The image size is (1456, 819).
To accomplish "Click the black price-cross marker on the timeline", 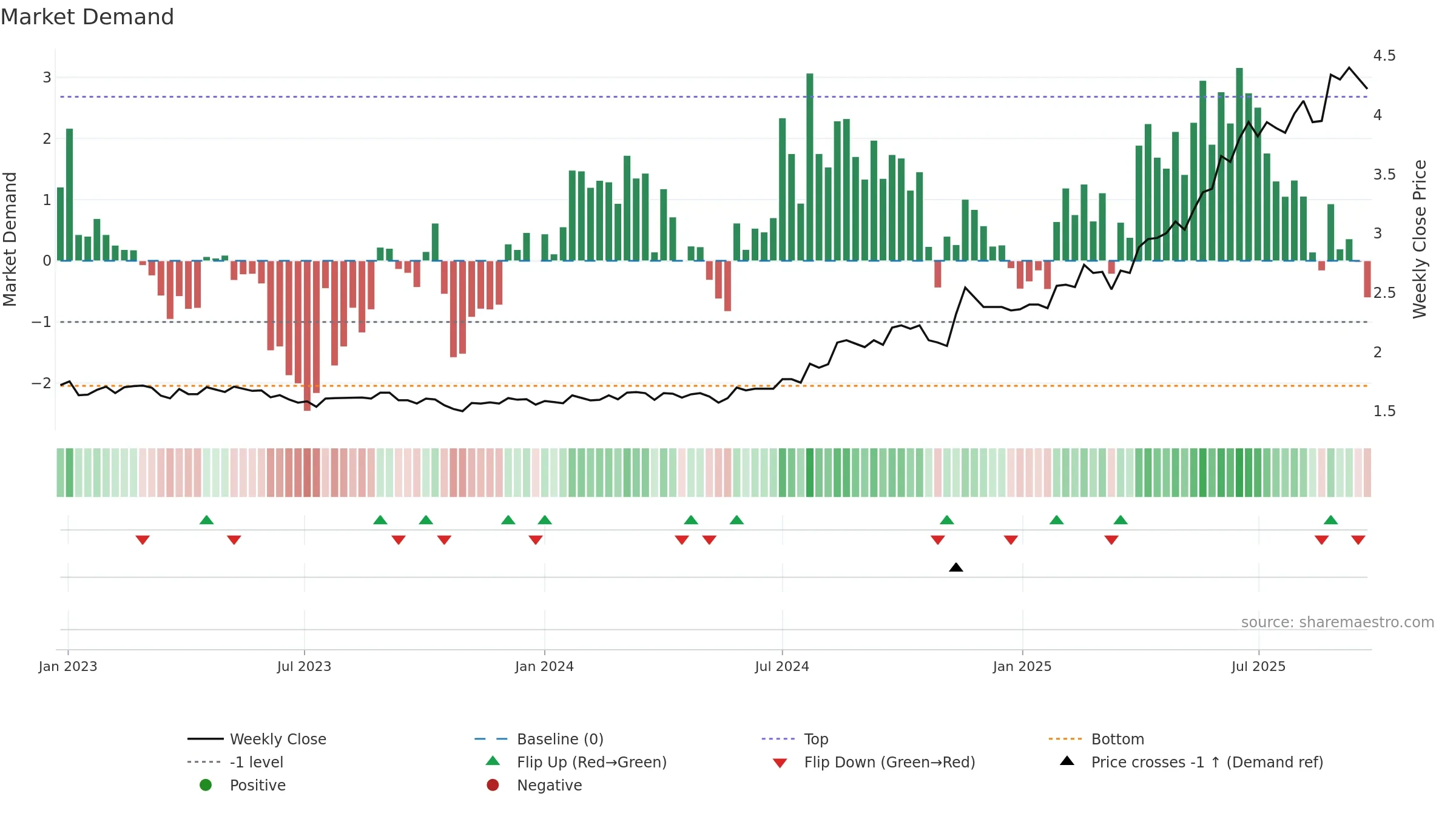I will pos(956,567).
